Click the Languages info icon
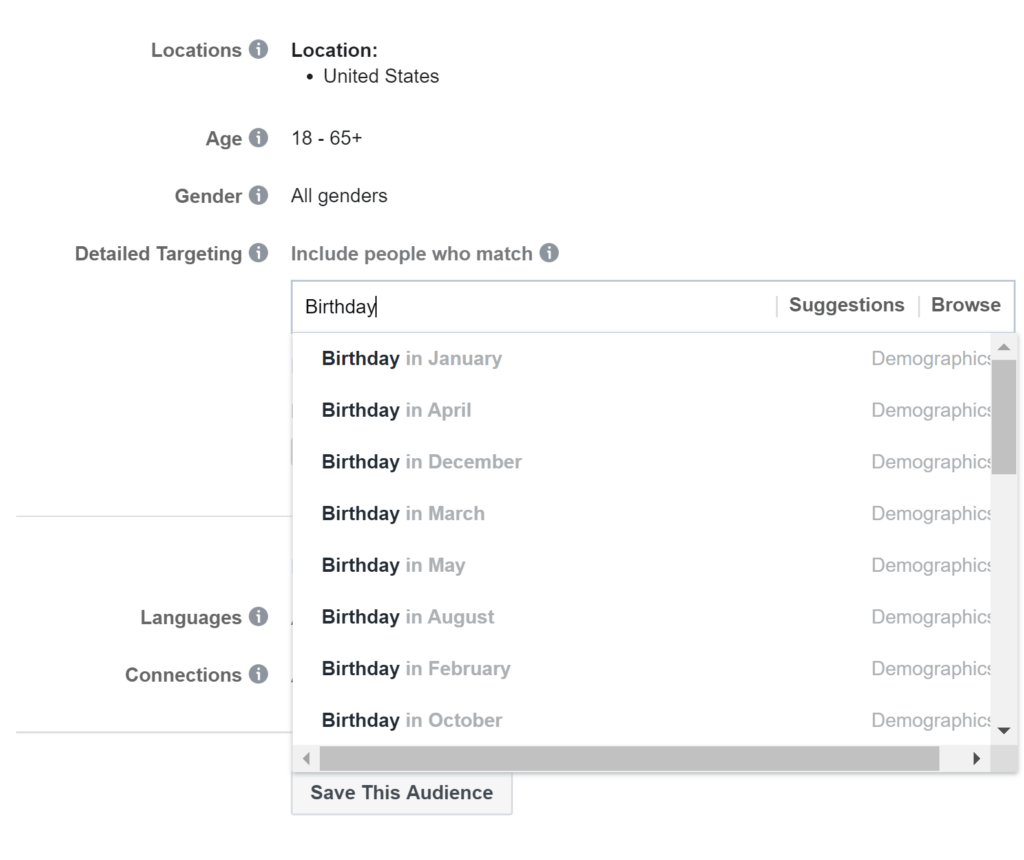 [x=259, y=617]
